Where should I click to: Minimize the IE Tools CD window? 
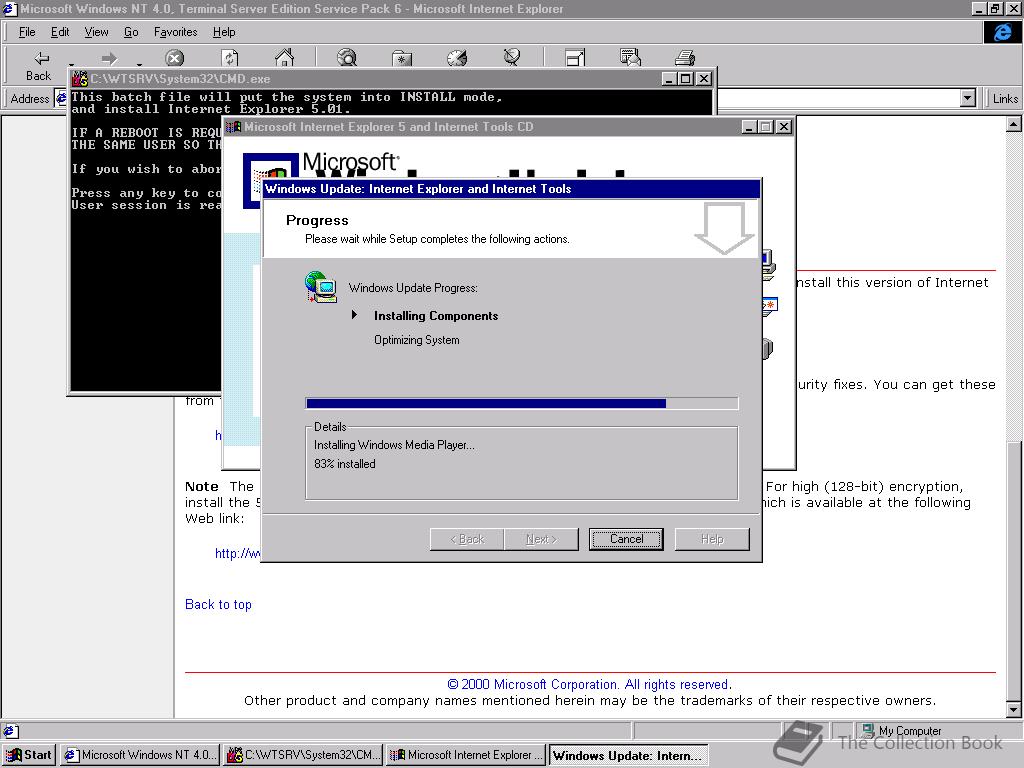pyautogui.click(x=750, y=127)
